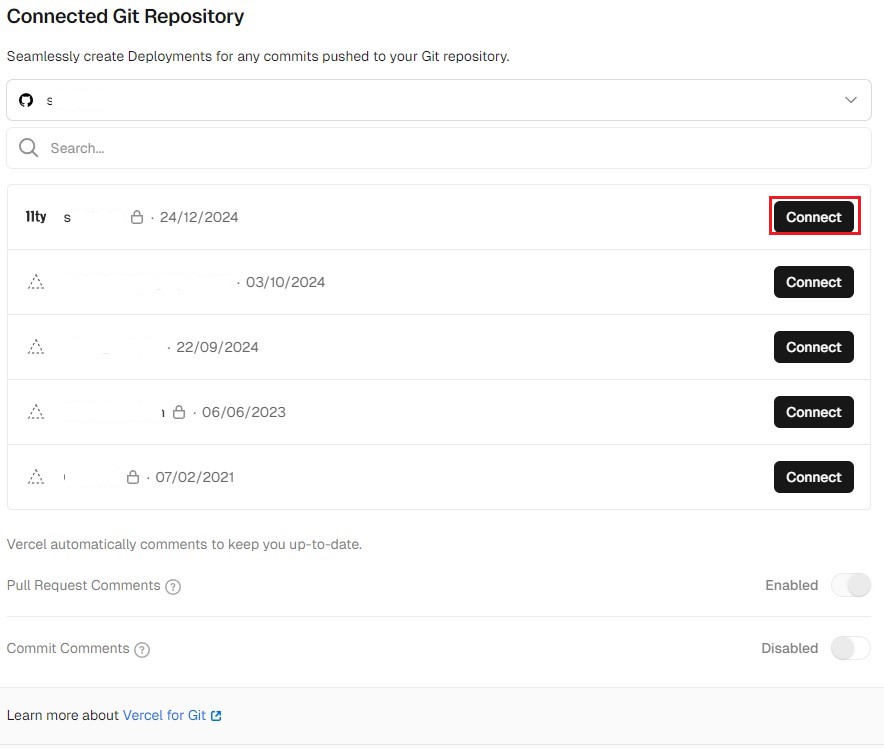Disable the Pull Request Comments toggle
The width and height of the screenshot is (884, 748).
click(851, 585)
